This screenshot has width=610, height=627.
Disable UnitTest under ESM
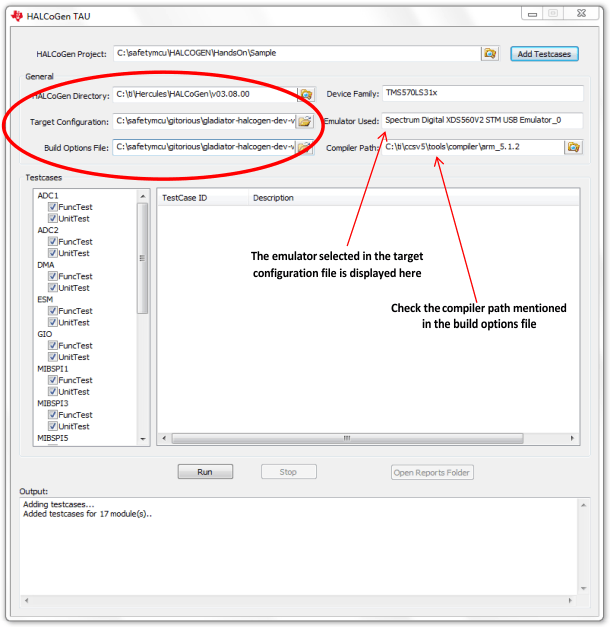tap(52, 322)
